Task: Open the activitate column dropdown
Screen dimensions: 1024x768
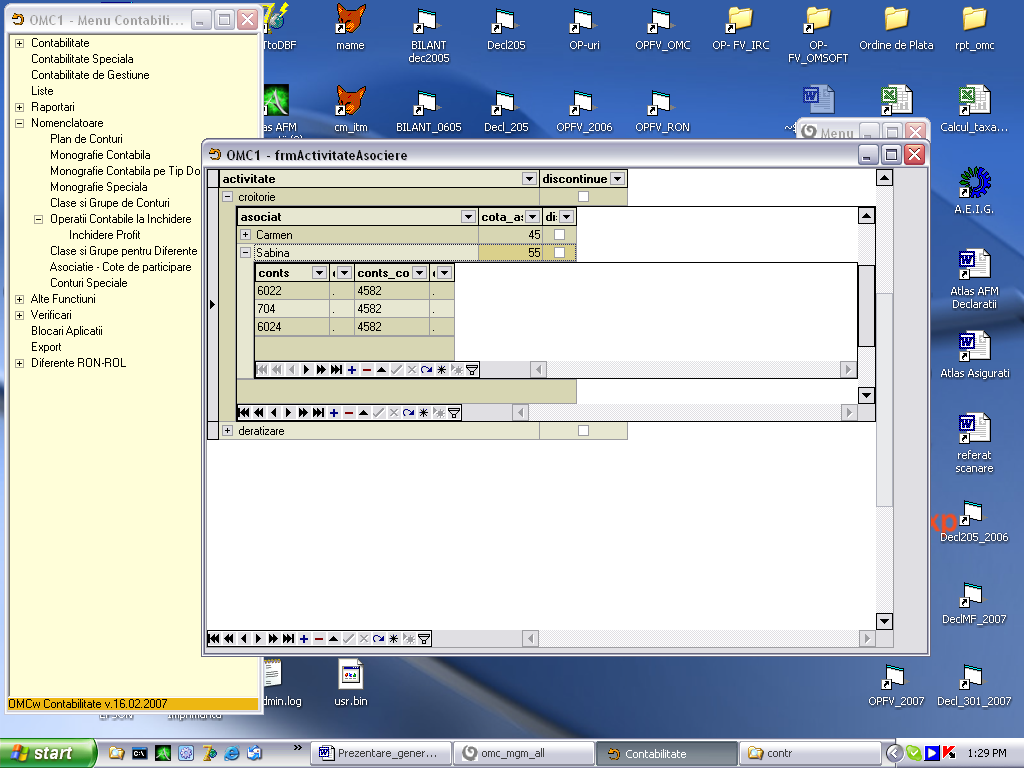Action: click(529, 179)
